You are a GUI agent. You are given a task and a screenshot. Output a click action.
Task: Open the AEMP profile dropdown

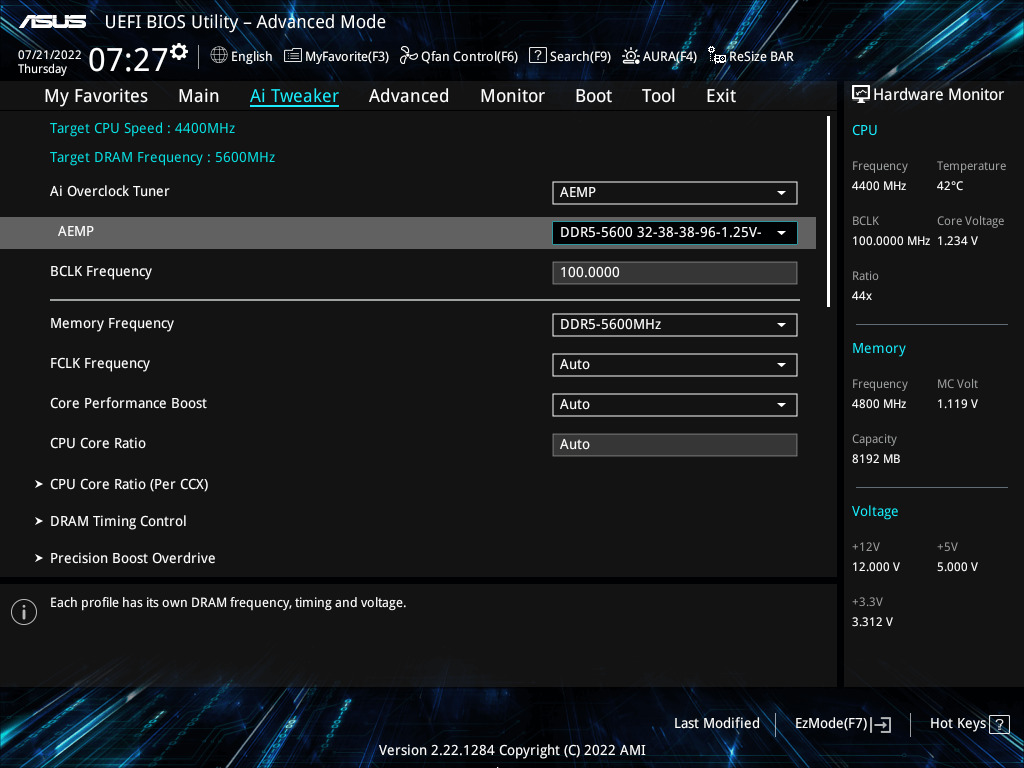pos(675,232)
